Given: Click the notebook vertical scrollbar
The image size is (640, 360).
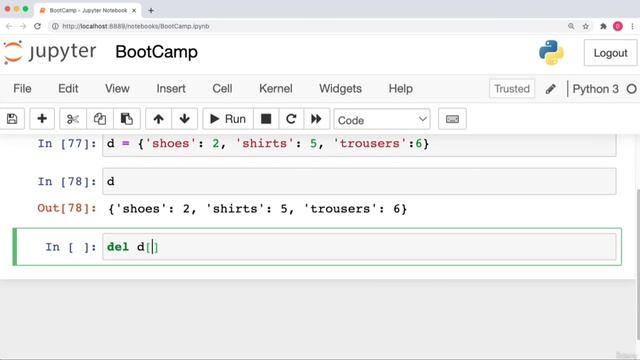Looking at the screenshot, I should pyautogui.click(x=638, y=264).
